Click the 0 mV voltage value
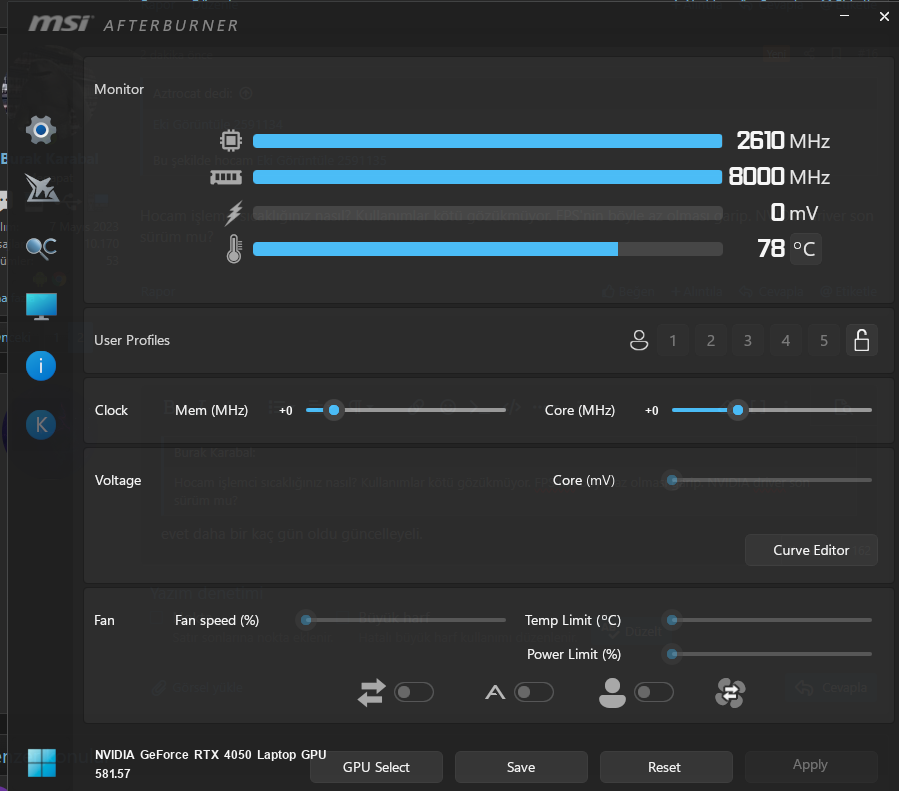 click(794, 213)
